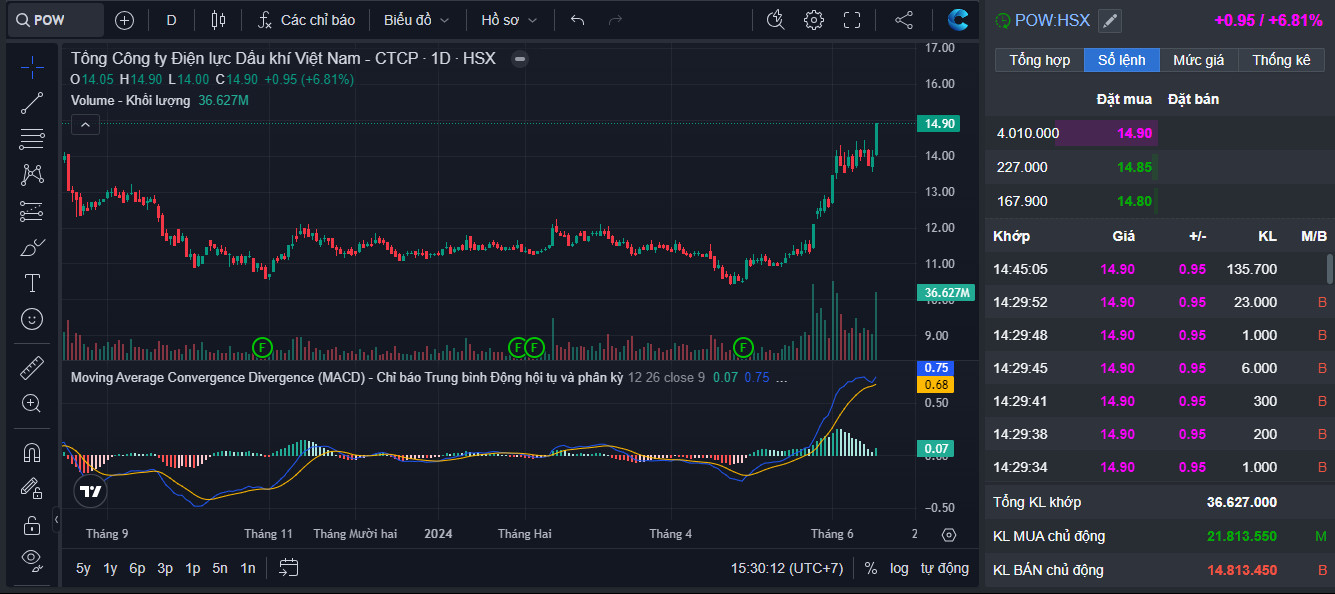Screen dimensions: 1335x594
Task: Toggle magnet mode
Action: tap(32, 452)
